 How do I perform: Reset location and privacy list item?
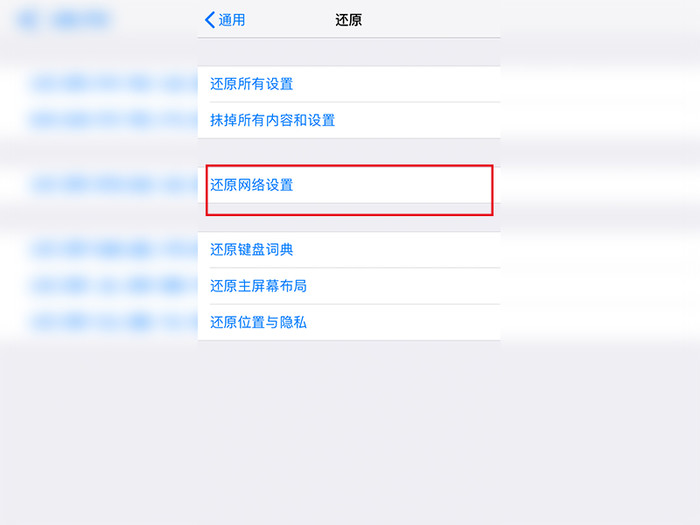pos(349,322)
